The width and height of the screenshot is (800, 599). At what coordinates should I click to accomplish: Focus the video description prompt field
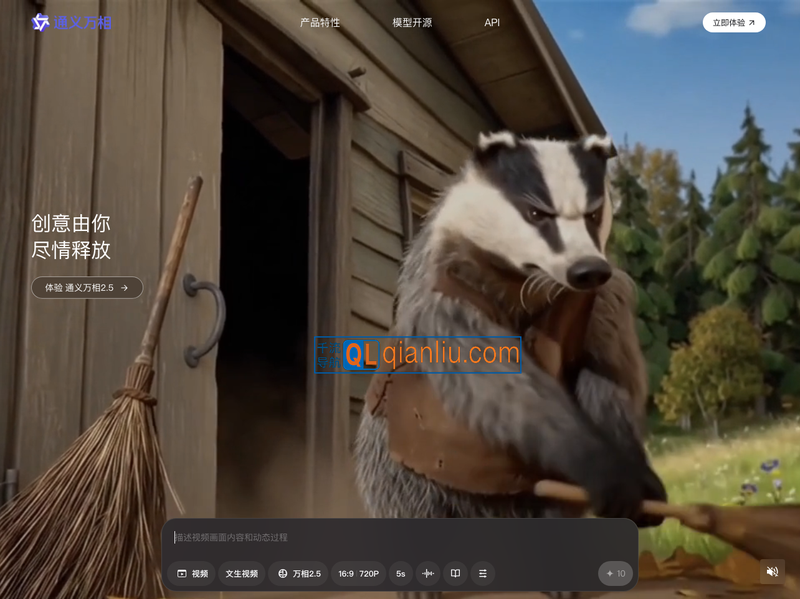[400, 537]
